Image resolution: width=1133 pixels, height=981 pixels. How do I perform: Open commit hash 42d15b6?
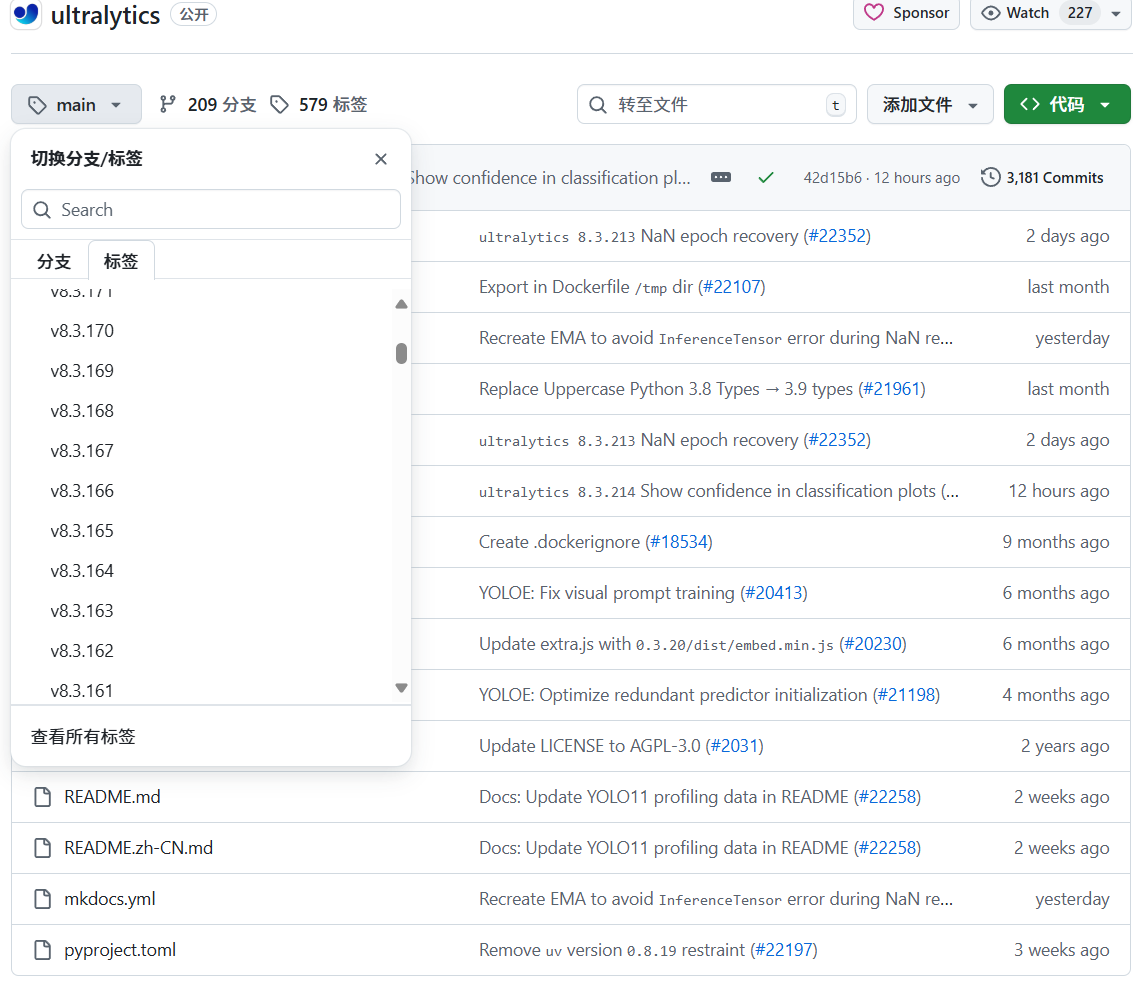tap(832, 178)
